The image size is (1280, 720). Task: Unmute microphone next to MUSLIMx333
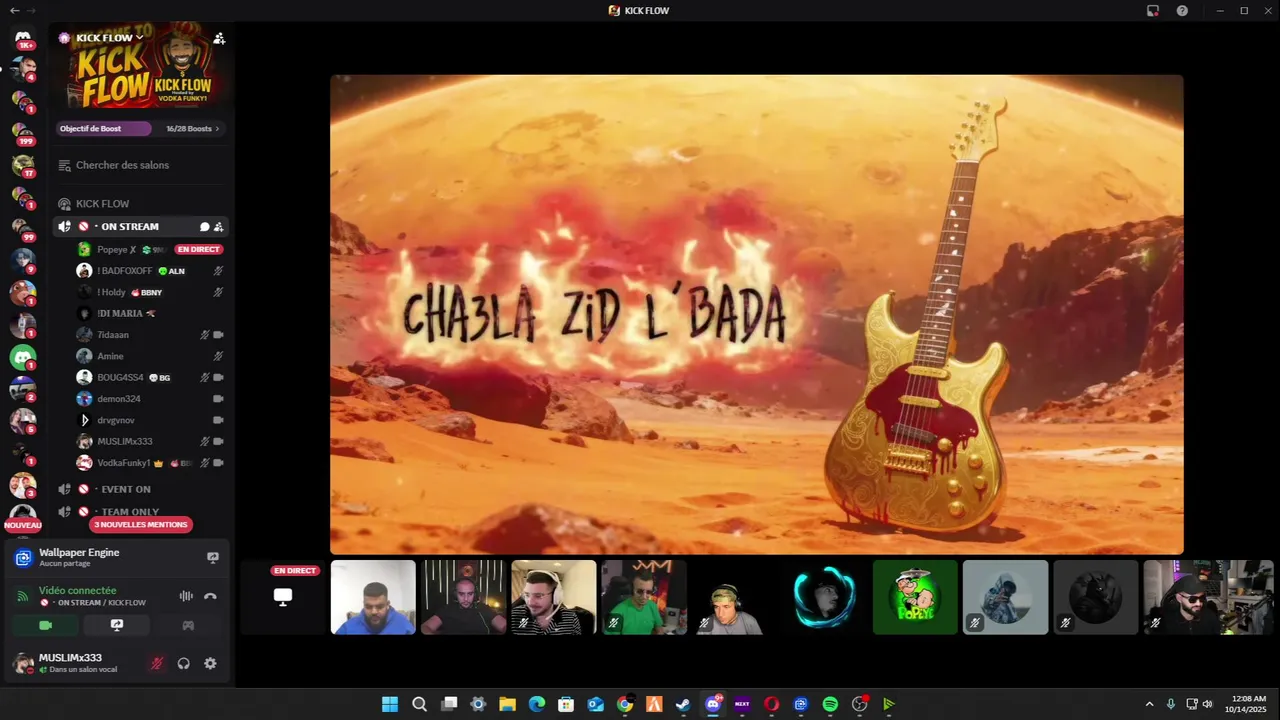(156, 663)
